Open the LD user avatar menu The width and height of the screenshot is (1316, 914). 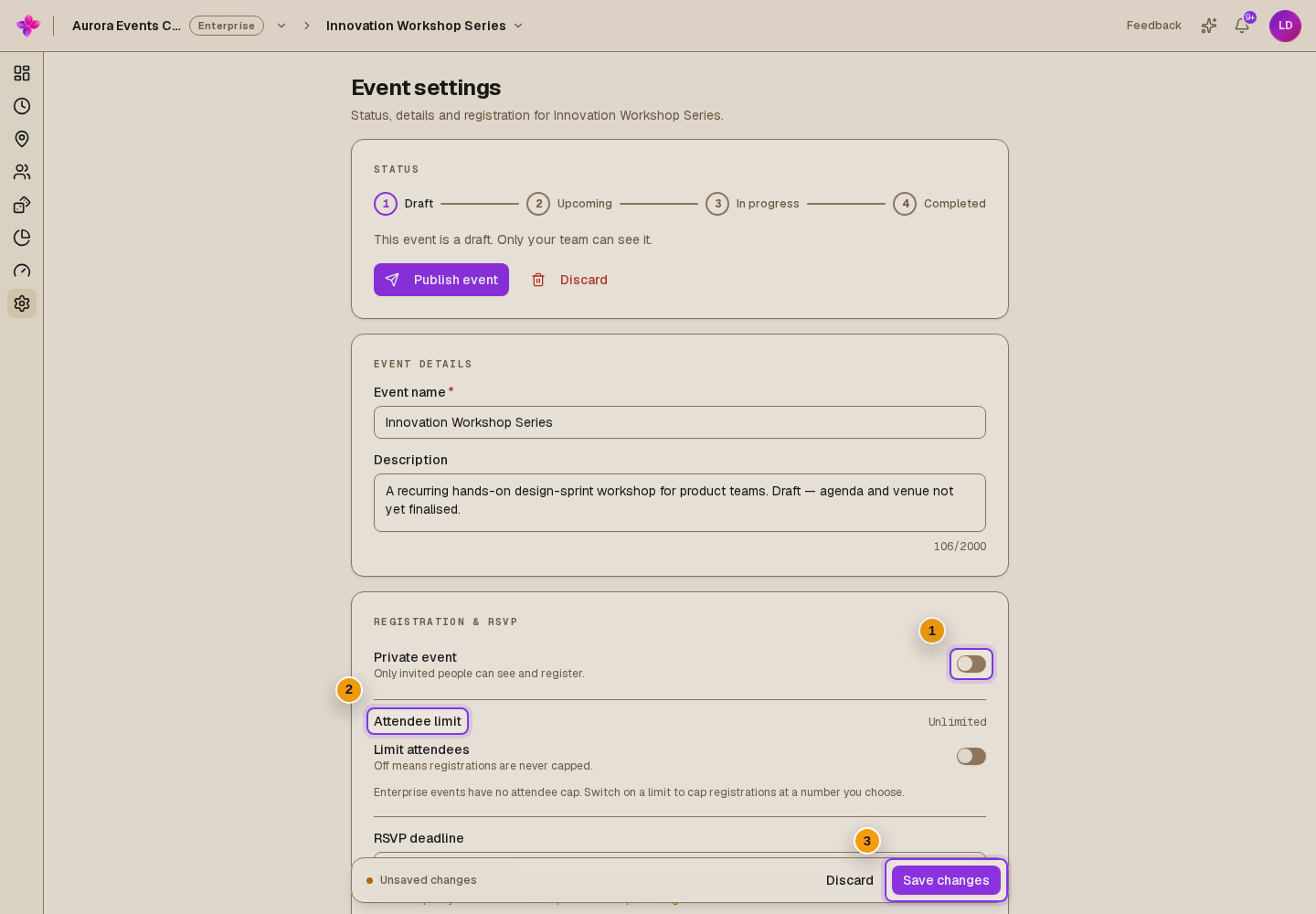(x=1285, y=26)
